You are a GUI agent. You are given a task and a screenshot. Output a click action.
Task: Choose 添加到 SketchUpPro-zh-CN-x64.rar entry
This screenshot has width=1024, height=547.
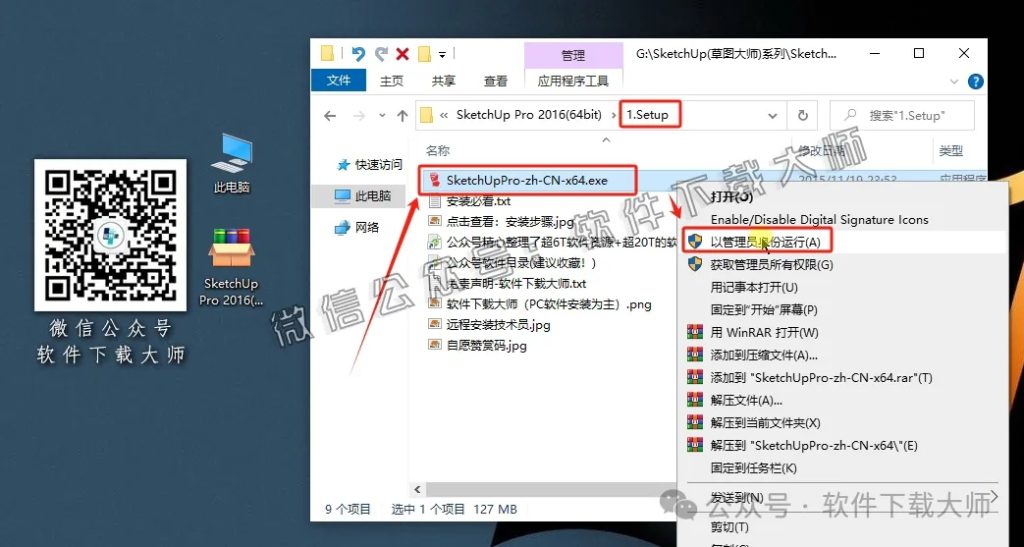point(821,377)
